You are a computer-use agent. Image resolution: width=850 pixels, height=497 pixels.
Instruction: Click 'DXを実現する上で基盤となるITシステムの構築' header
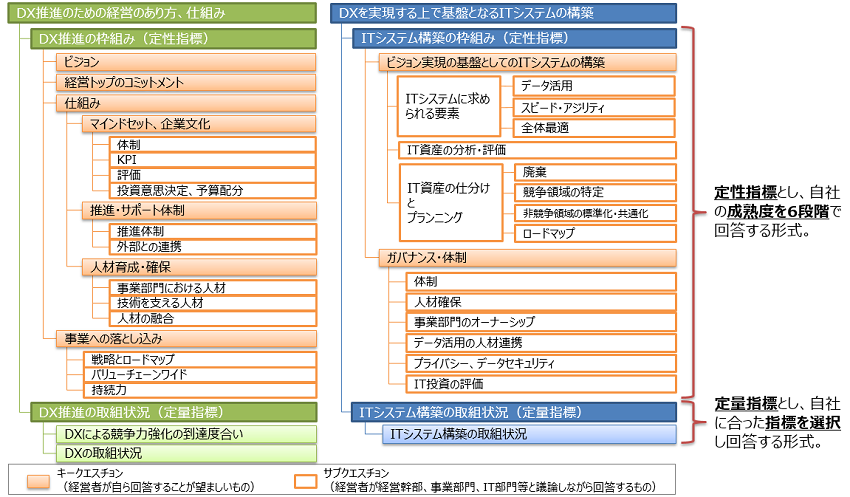pos(504,13)
